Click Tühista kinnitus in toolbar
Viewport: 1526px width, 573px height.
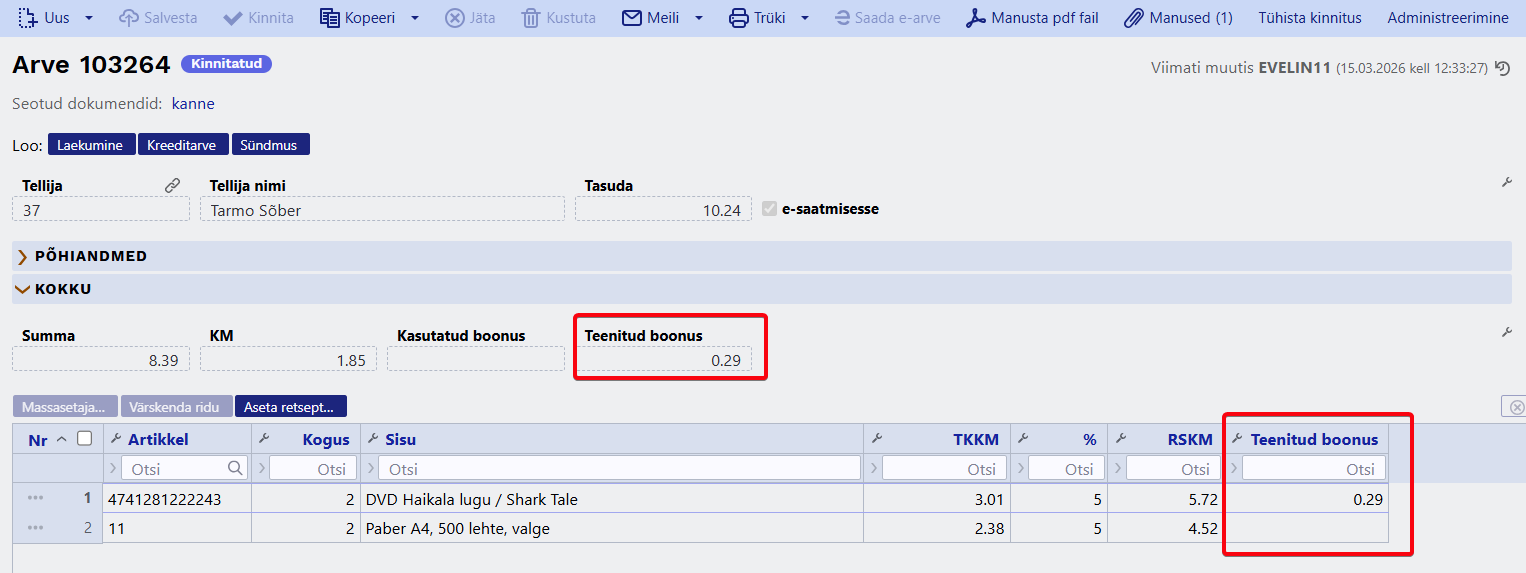[1309, 18]
